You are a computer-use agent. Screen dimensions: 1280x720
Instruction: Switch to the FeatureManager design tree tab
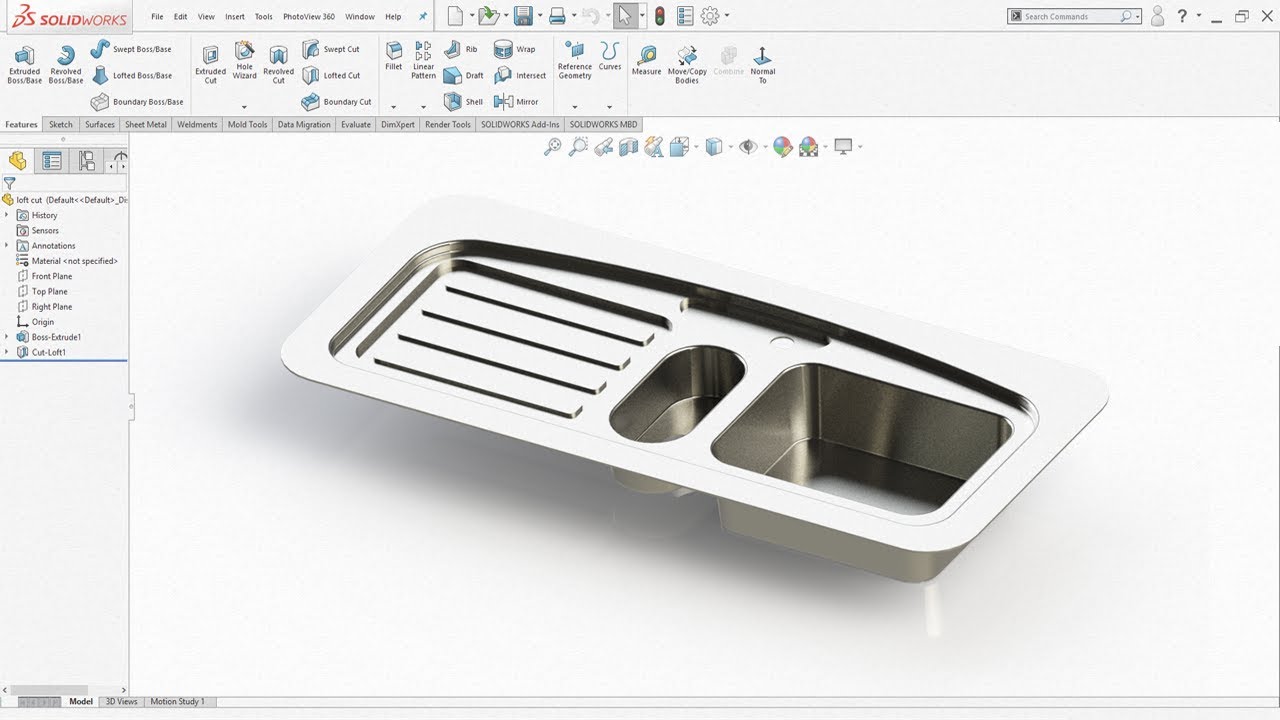tap(17, 161)
